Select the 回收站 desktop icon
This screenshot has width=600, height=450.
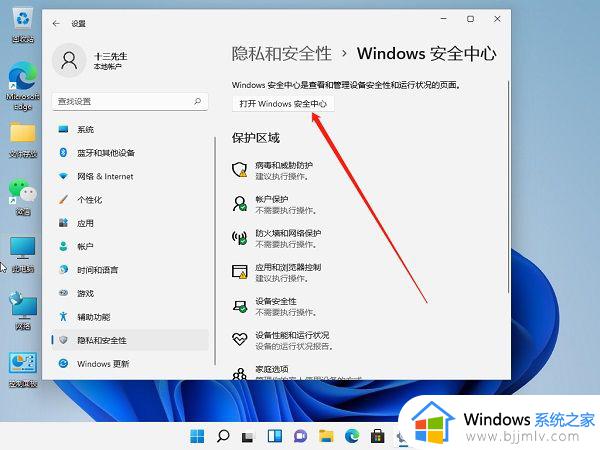point(21,24)
